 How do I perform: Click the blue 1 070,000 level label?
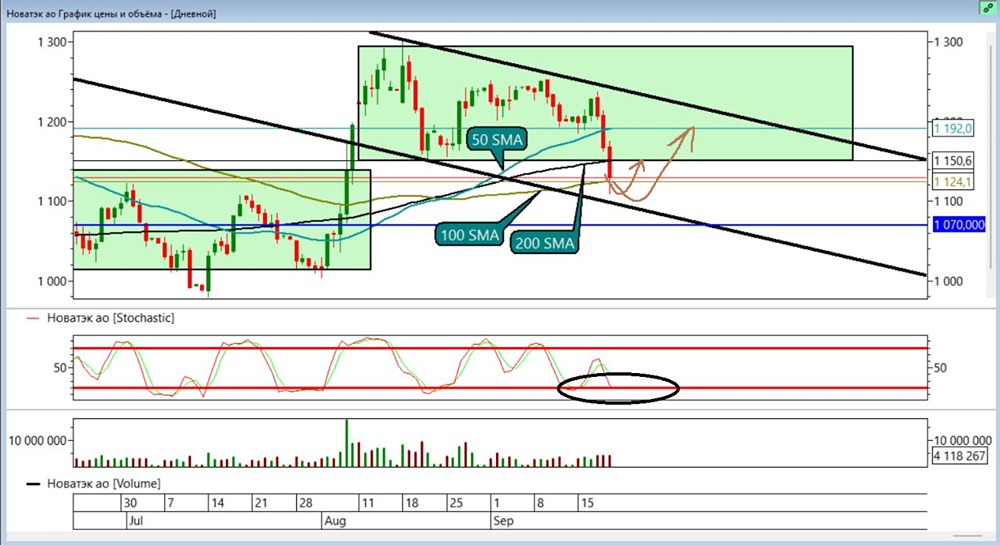[959, 224]
